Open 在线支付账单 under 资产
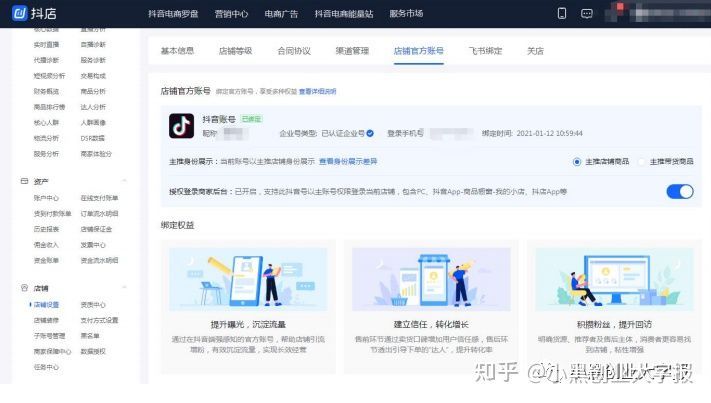The image size is (711, 403). pyautogui.click(x=99, y=198)
